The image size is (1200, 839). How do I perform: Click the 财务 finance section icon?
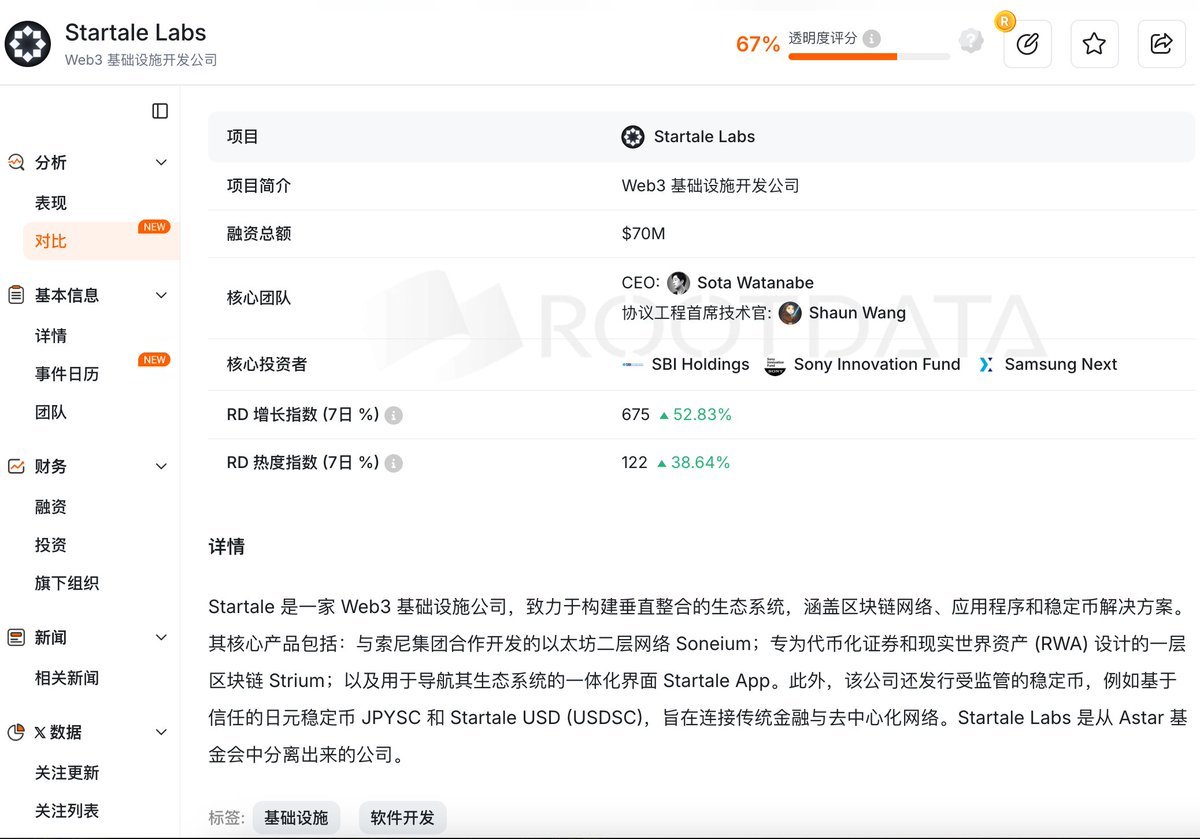point(16,466)
